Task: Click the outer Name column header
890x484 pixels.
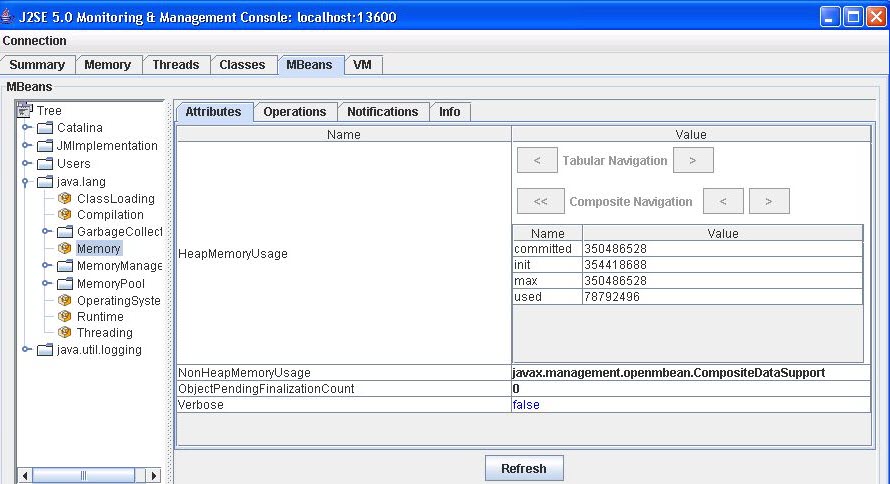Action: pyautogui.click(x=344, y=134)
